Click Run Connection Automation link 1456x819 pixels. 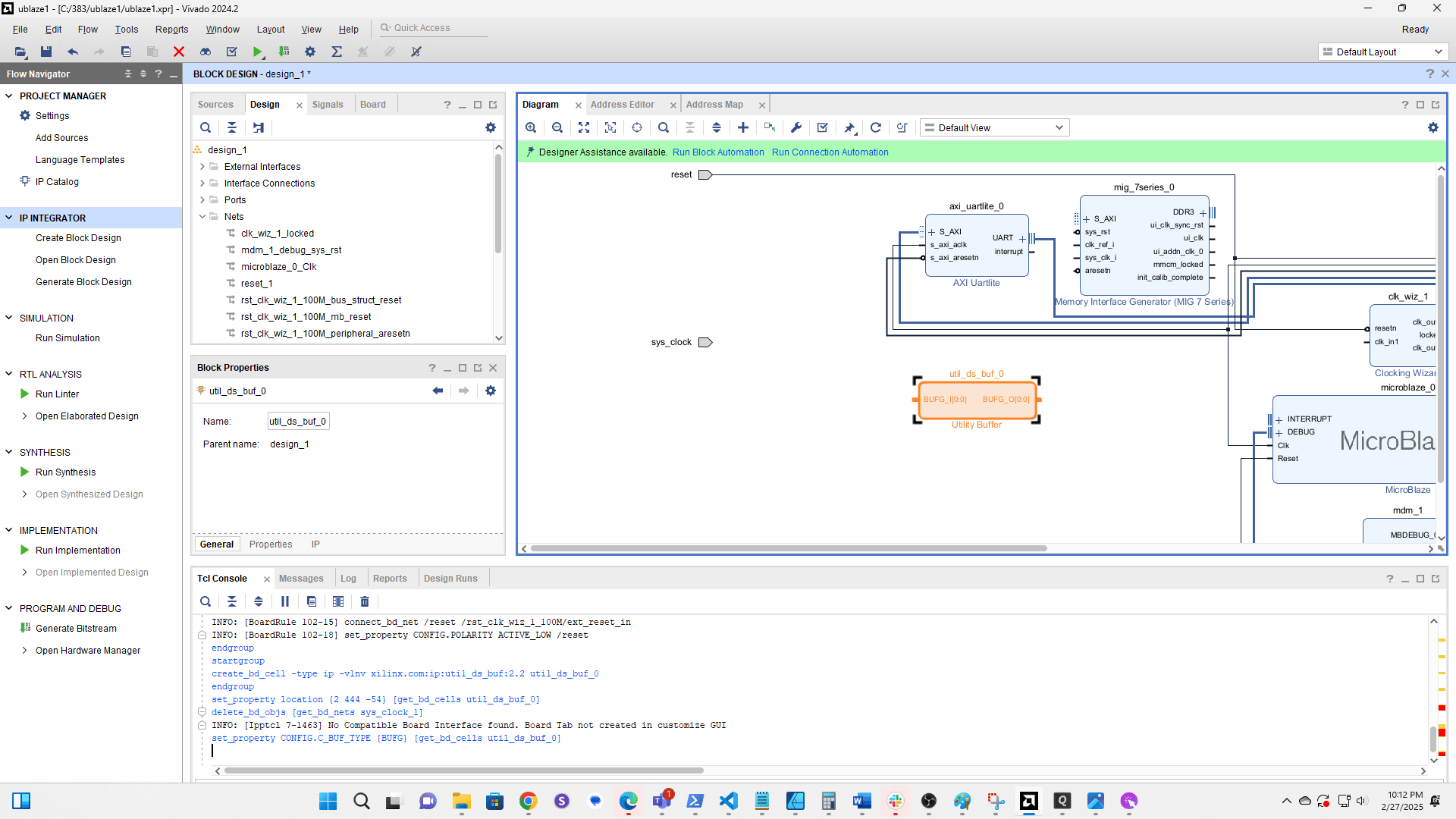(x=830, y=152)
